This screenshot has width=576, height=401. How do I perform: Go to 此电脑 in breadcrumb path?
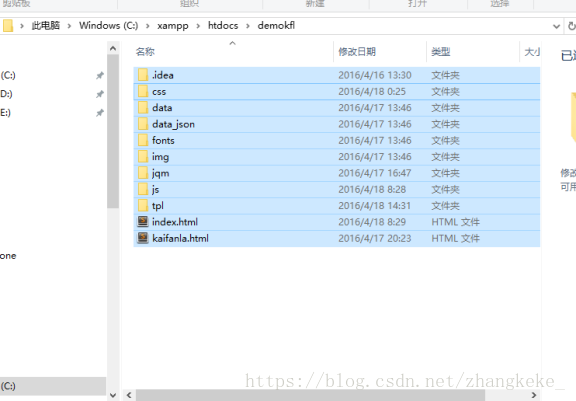[46, 26]
